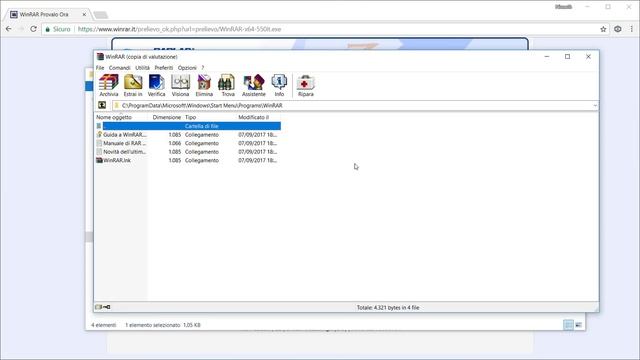
Task: Select the Novità dell'ultim... file row
Action: coord(188,152)
